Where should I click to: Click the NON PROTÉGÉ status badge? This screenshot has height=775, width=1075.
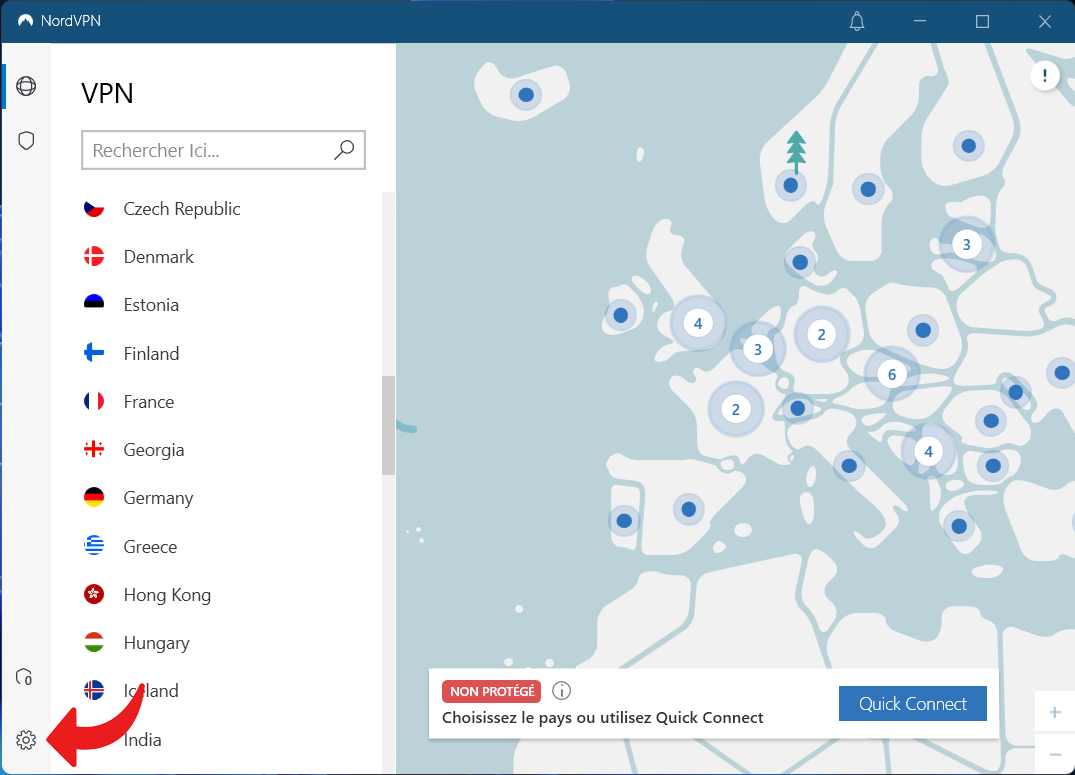(492, 691)
